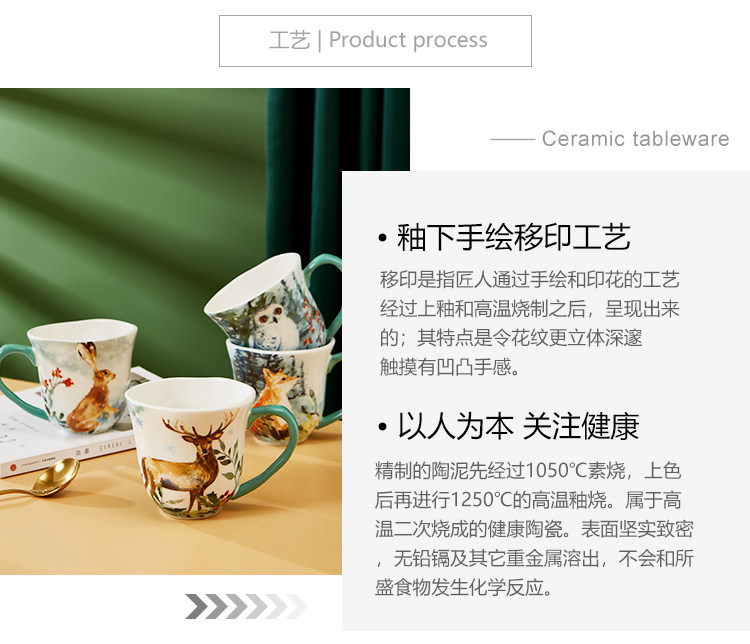Click the bullet before 以人为本
This screenshot has height=644, width=750.
click(x=382, y=426)
